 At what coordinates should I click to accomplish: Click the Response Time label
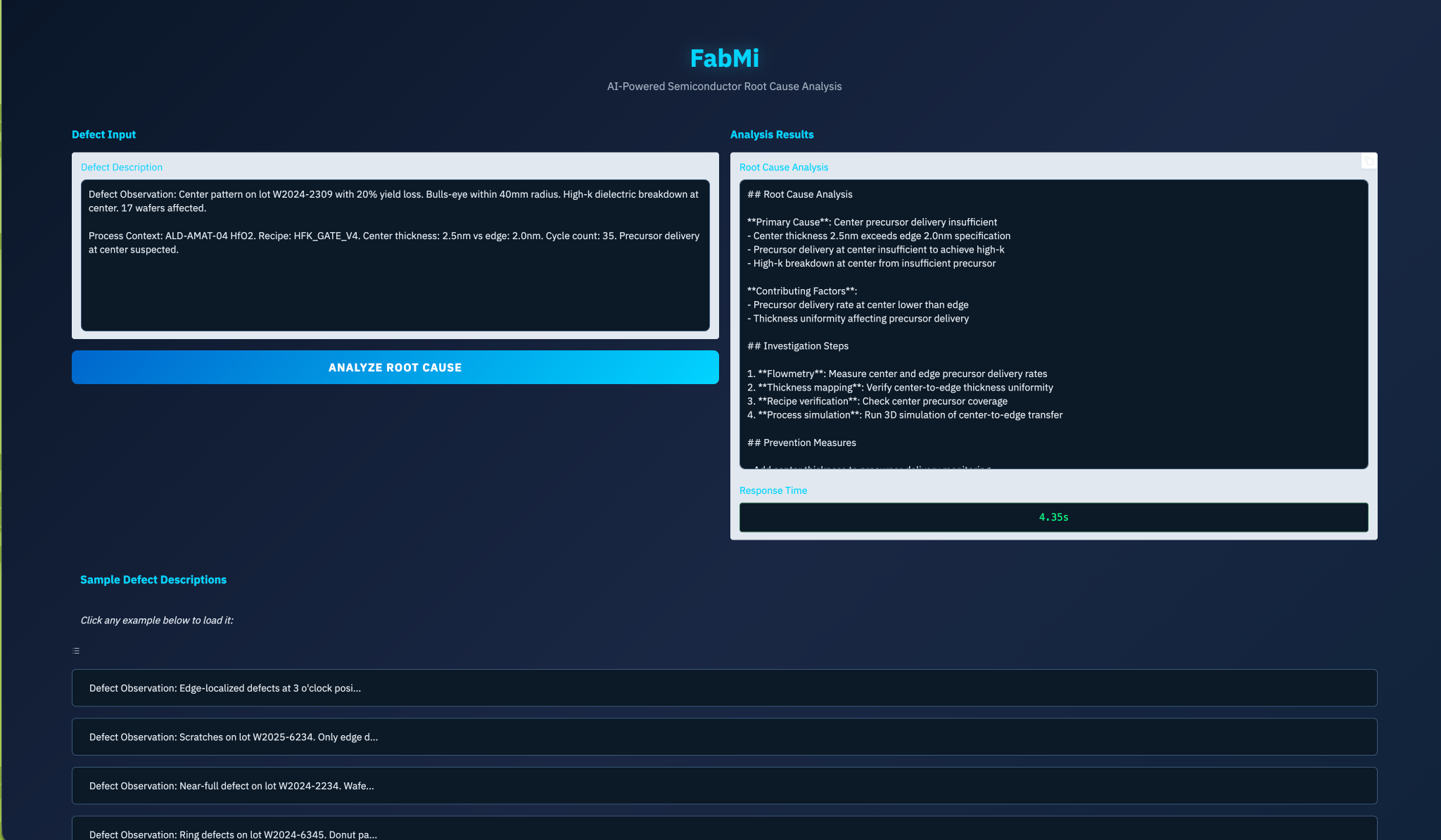pos(773,490)
